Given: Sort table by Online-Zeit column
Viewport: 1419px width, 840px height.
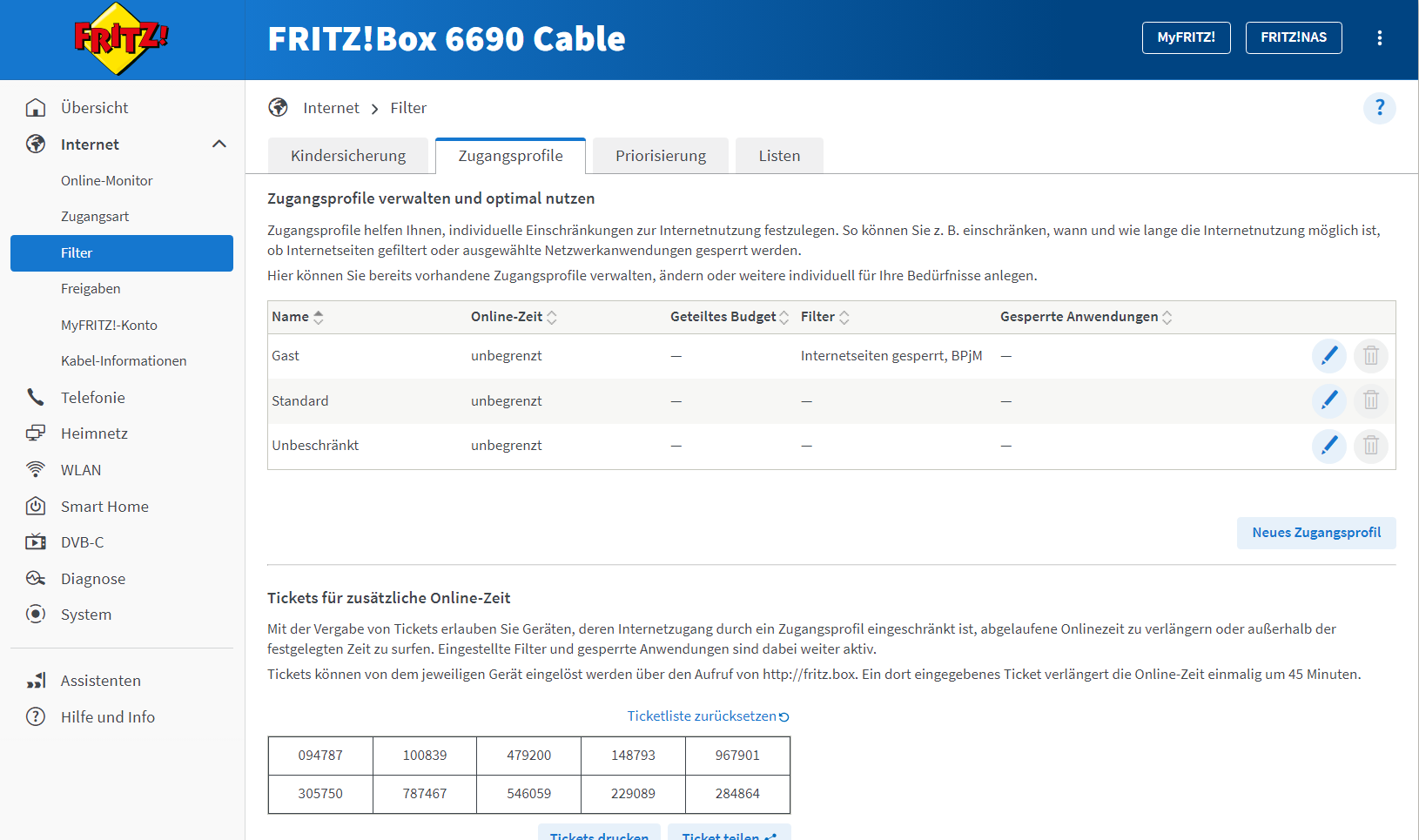Looking at the screenshot, I should (514, 317).
